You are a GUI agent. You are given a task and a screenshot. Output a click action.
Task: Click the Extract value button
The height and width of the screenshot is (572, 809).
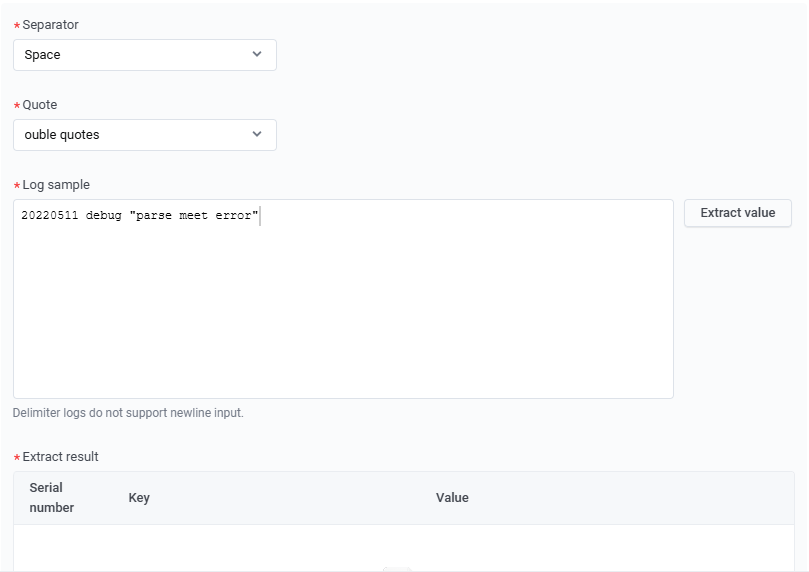pos(738,213)
